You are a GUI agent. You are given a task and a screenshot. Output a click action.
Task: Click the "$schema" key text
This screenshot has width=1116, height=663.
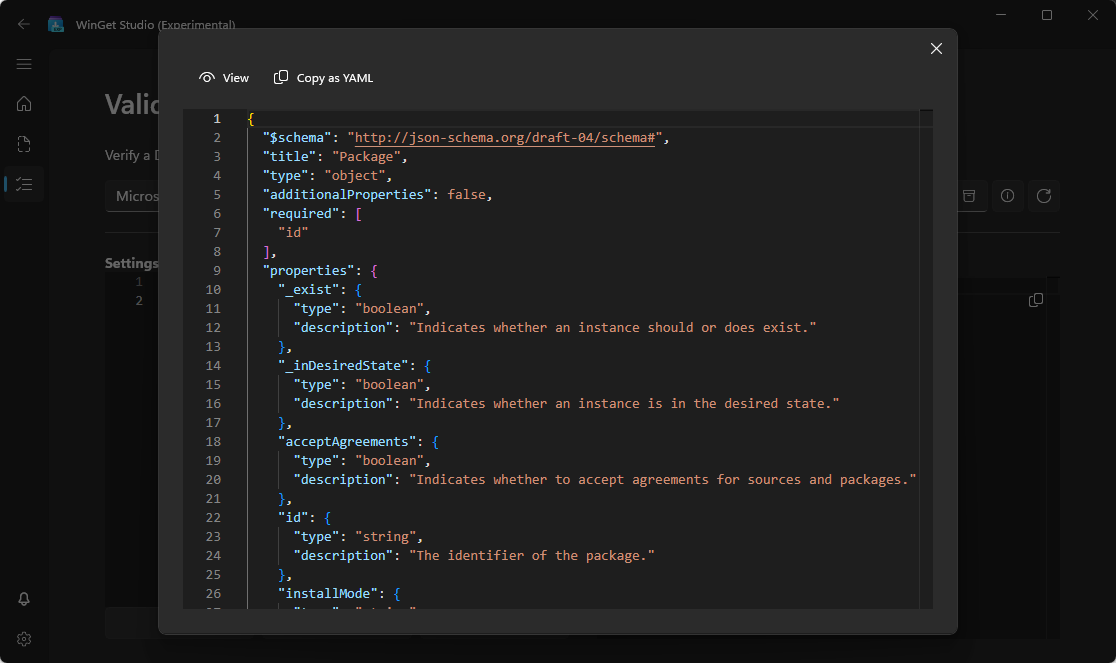click(297, 137)
